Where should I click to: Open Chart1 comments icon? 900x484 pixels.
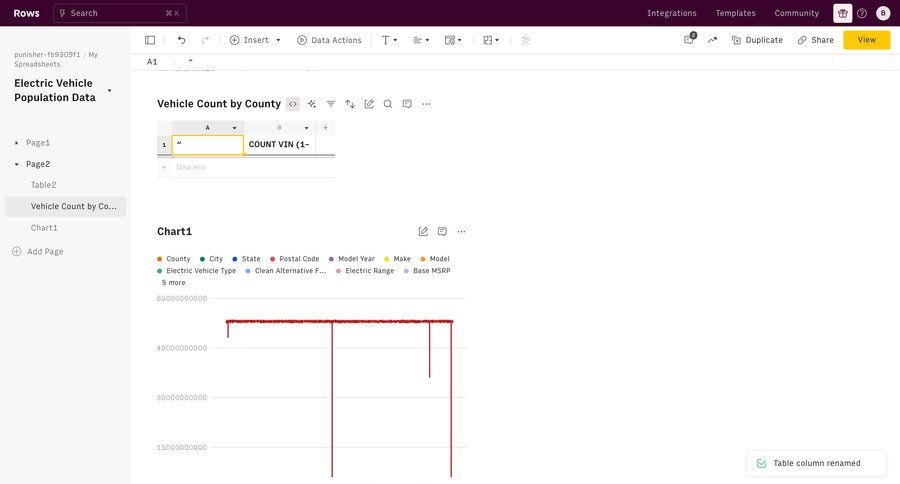pyautogui.click(x=442, y=232)
